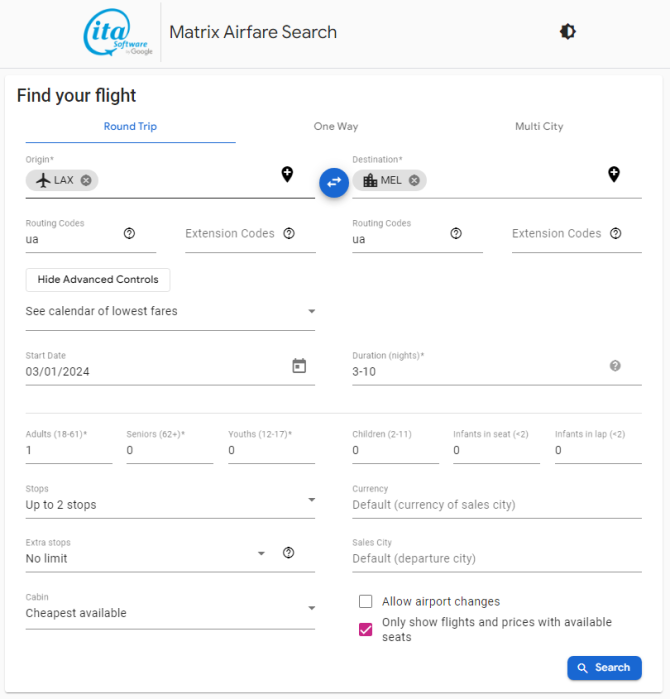Show help for origin Routing Codes
Image resolution: width=670 pixels, height=699 pixels.
(x=129, y=233)
